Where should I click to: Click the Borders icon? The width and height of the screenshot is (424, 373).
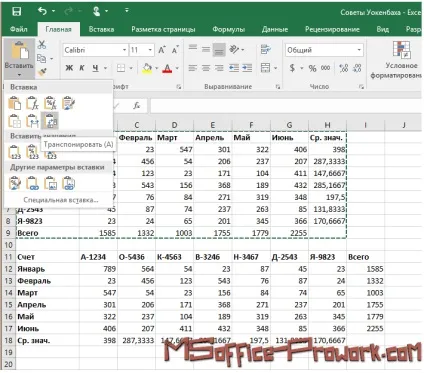[x=121, y=68]
